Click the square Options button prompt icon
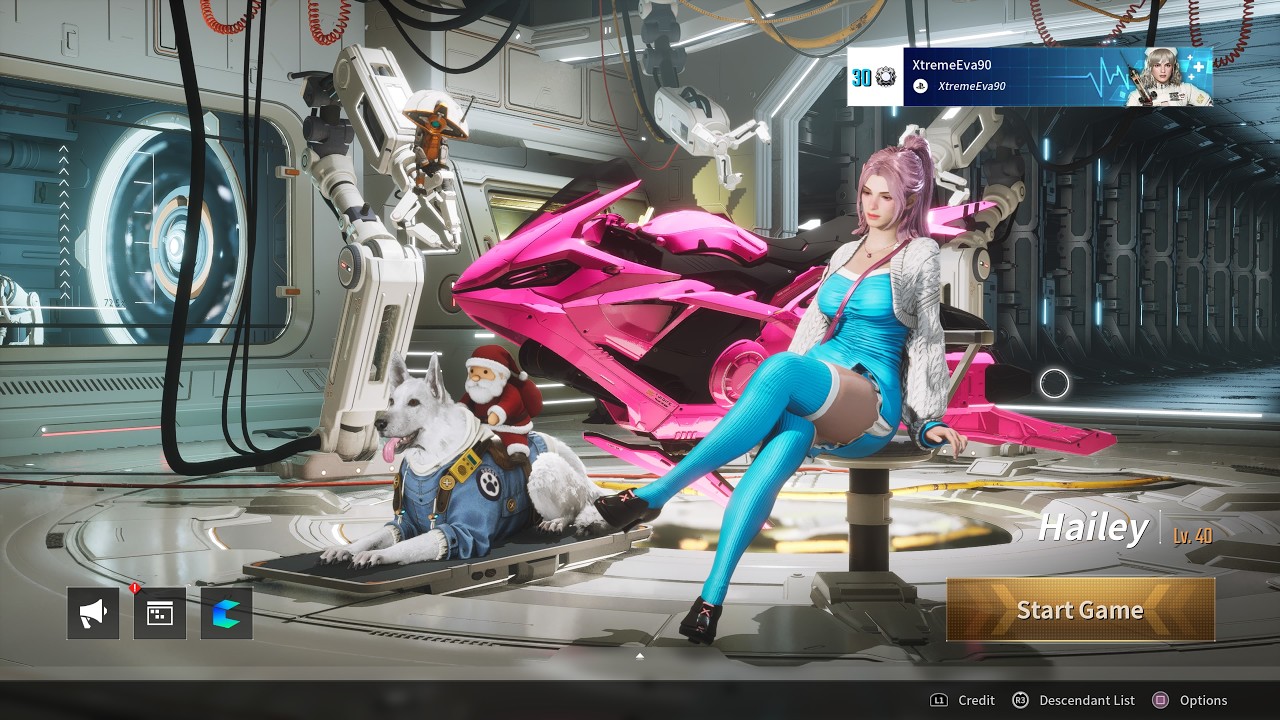This screenshot has height=720, width=1280. [1160, 700]
